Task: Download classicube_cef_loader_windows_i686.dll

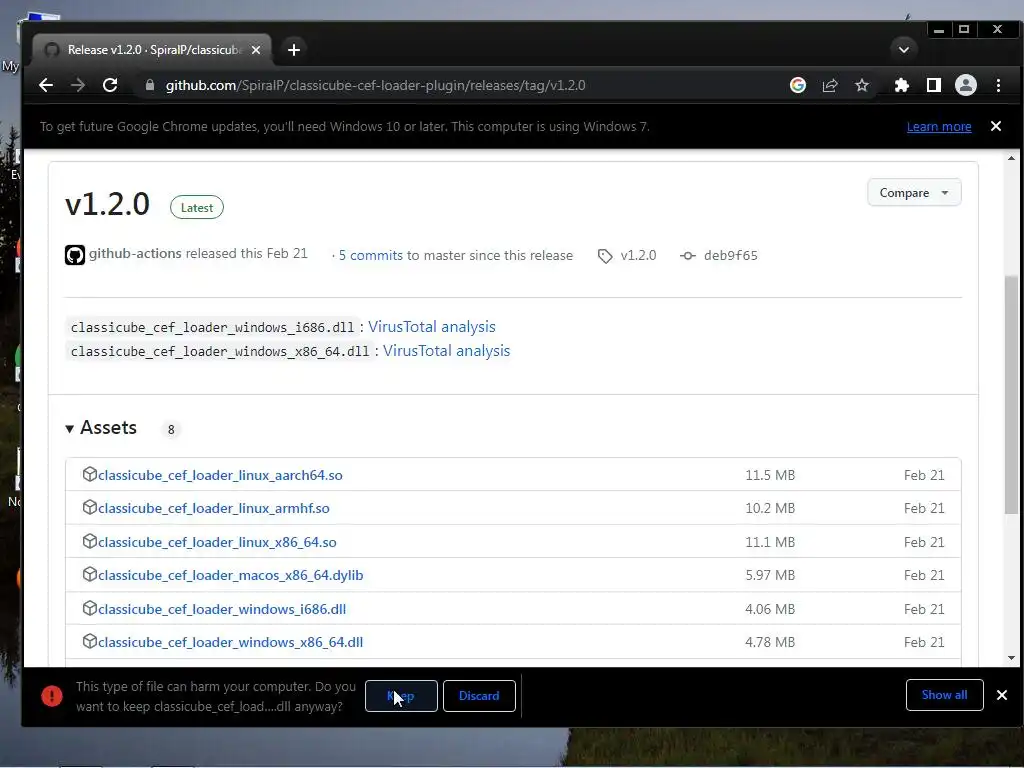Action: pyautogui.click(x=222, y=609)
